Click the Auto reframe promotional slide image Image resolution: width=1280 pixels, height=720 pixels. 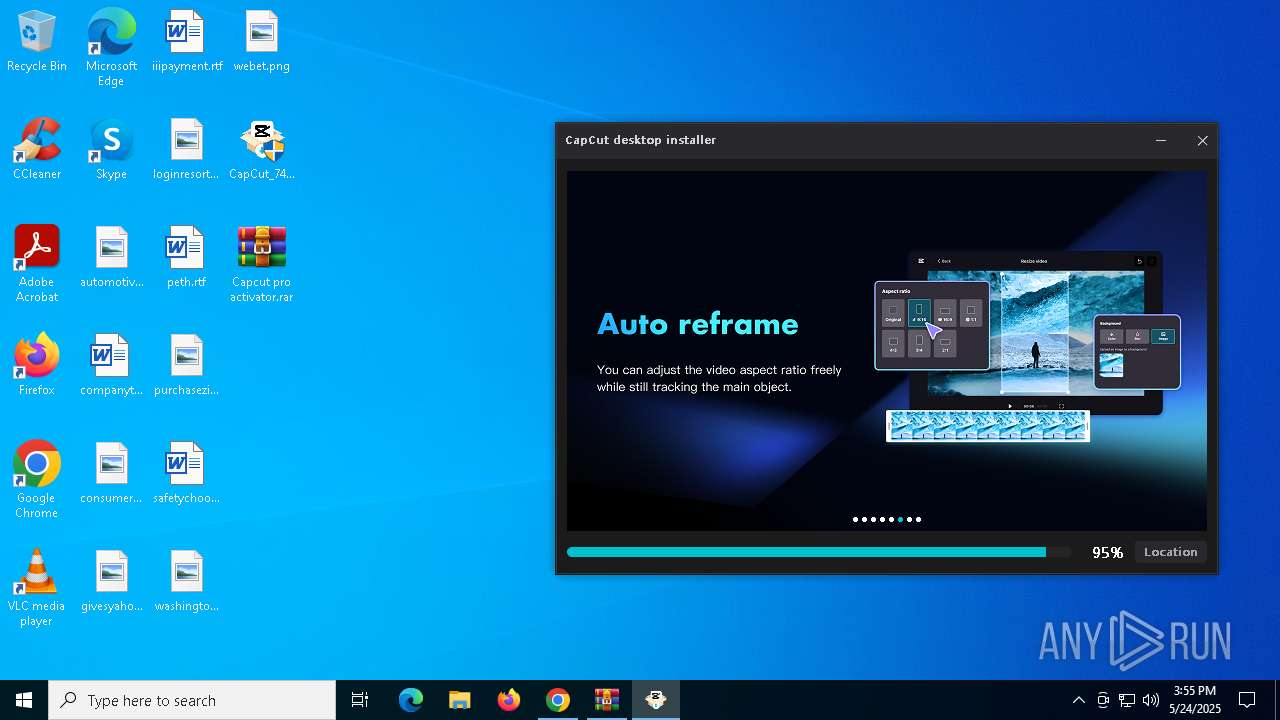coord(887,350)
